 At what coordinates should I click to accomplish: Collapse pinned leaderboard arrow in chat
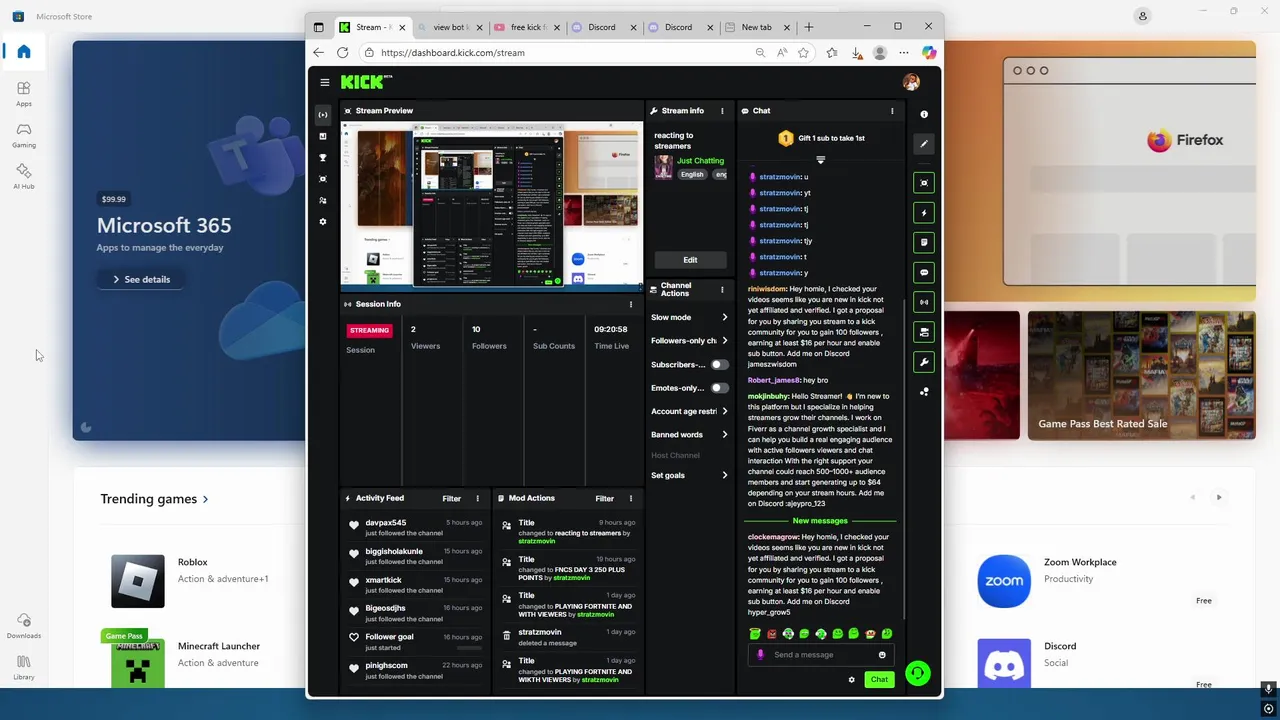click(820, 160)
